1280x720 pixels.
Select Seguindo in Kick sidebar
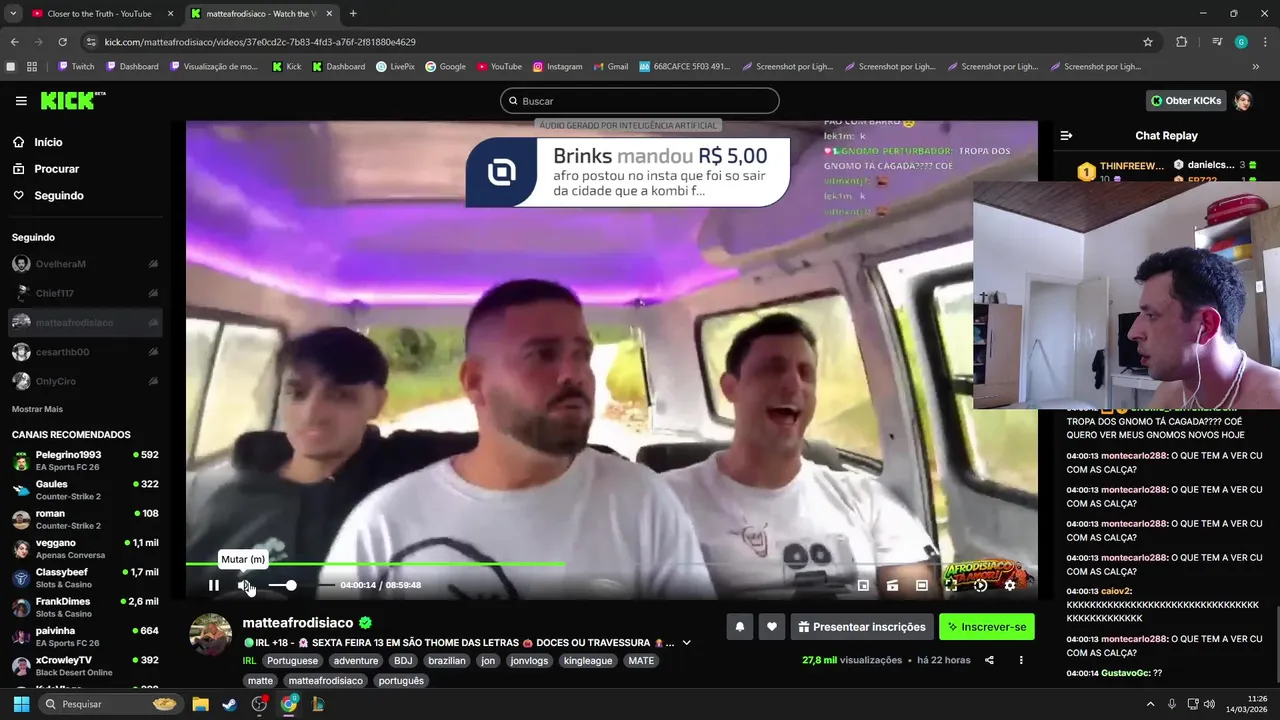[x=59, y=196]
